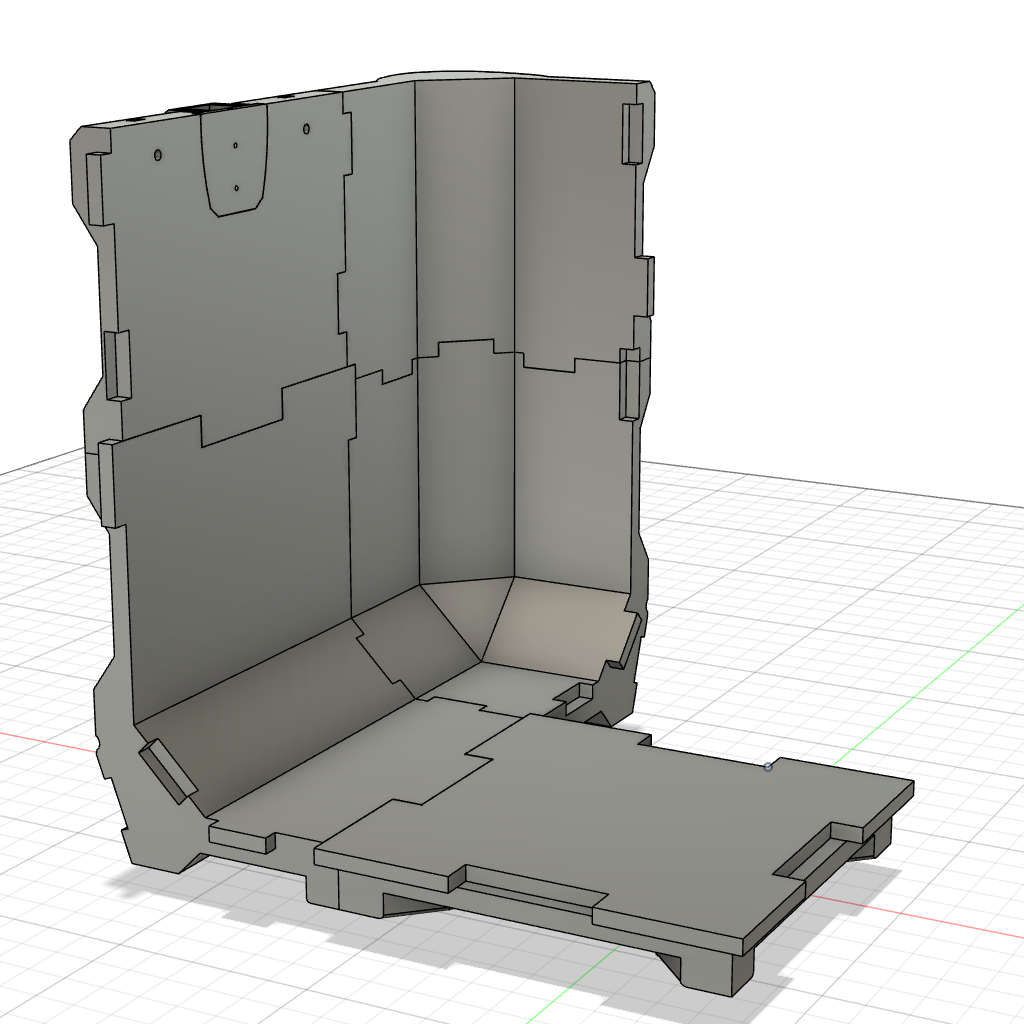Viewport: 1024px width, 1024px height.
Task: Select the round hole left of the tapered recess
Action: 157,155
